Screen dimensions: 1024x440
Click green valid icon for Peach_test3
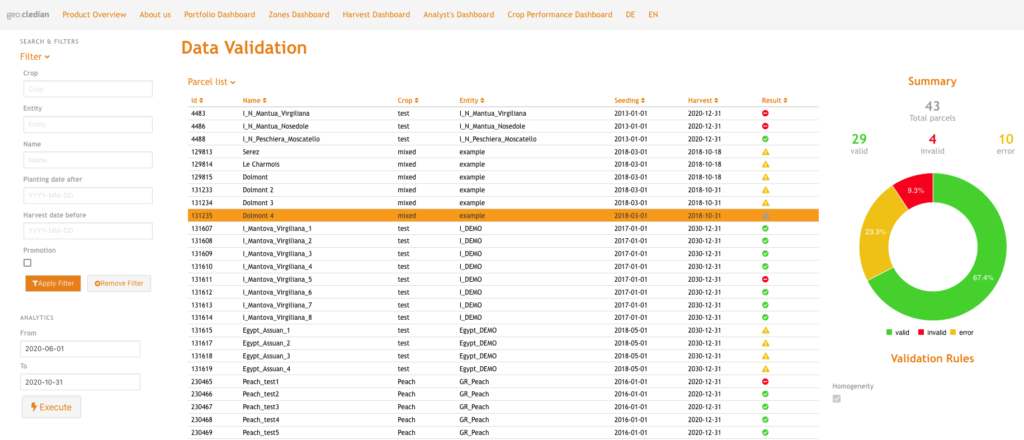tap(765, 407)
